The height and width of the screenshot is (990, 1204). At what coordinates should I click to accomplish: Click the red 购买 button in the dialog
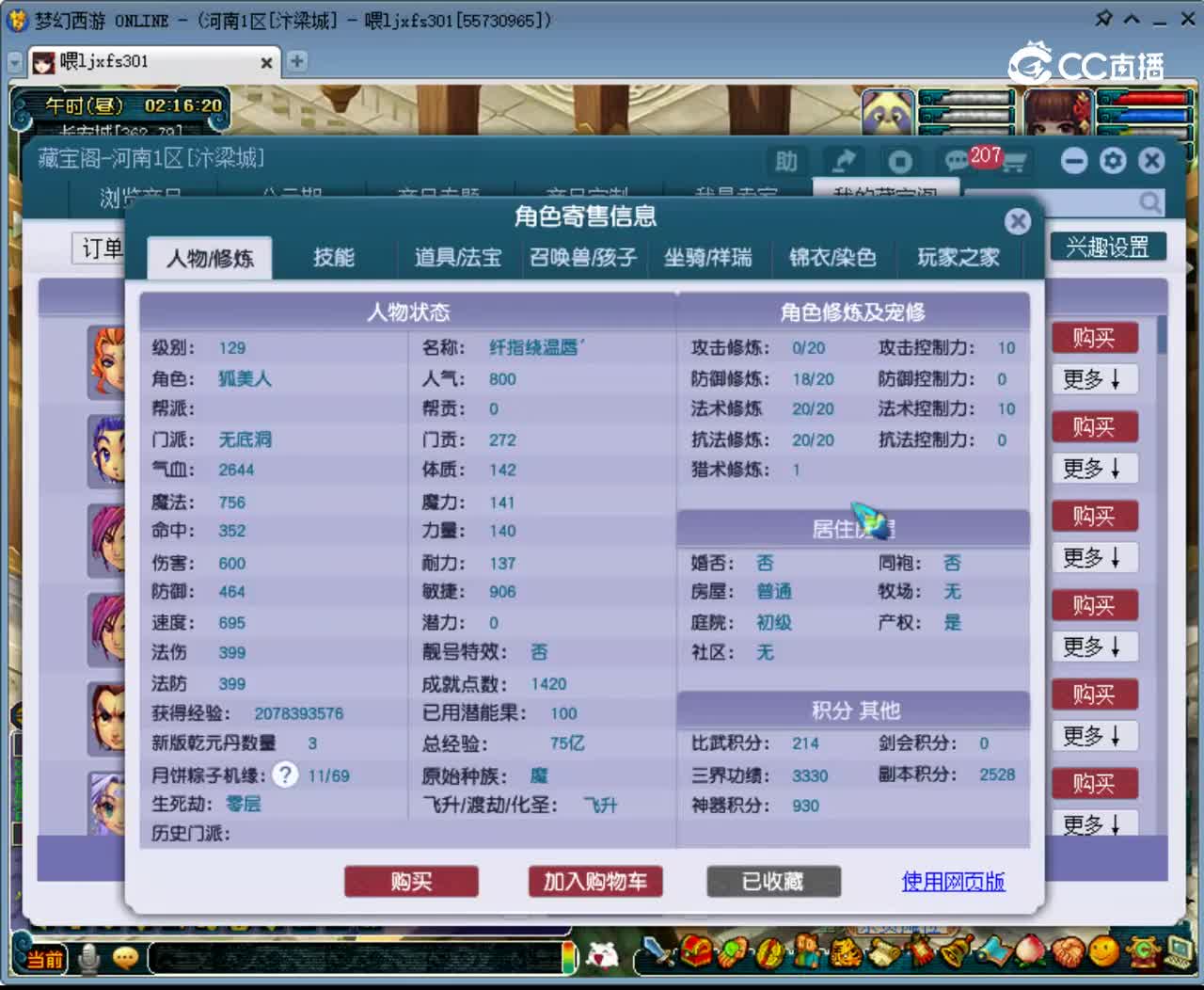(411, 882)
